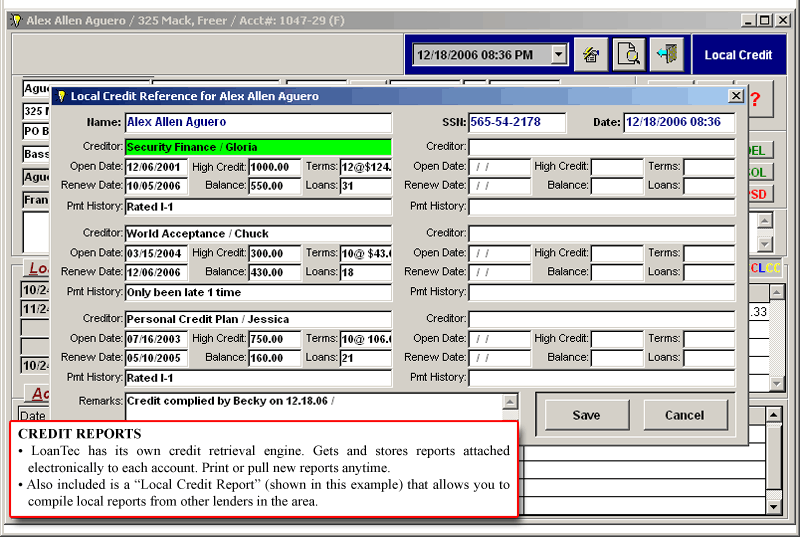Save the local credit reference
The image size is (800, 537).
point(587,415)
